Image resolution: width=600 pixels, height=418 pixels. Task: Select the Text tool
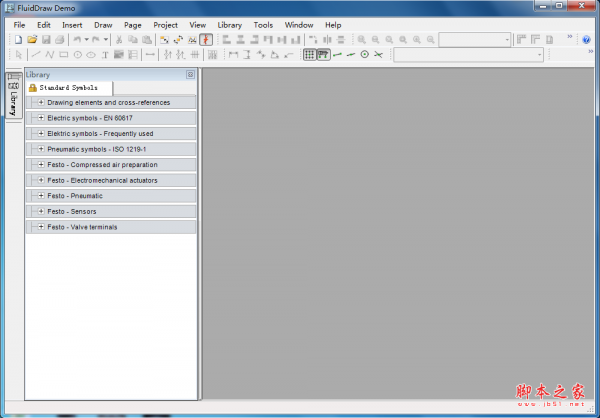pyautogui.click(x=105, y=55)
